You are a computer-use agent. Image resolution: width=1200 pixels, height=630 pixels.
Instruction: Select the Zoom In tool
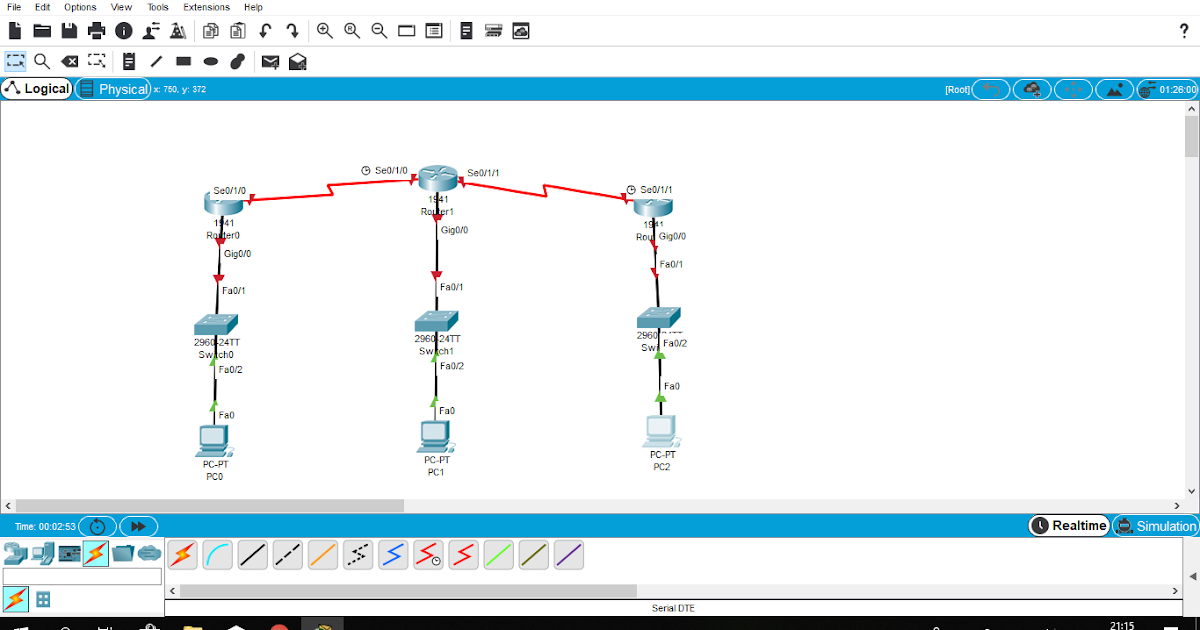pos(324,30)
